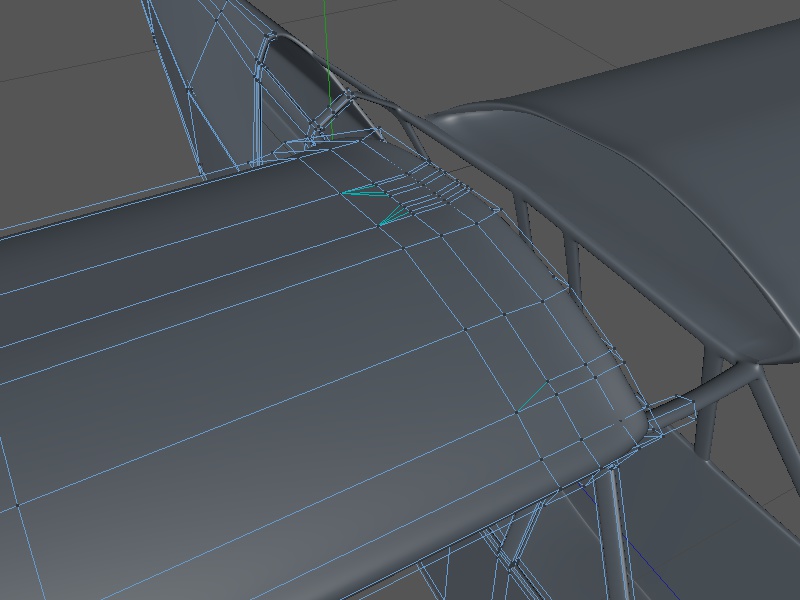Select vertex at the cyan edge's lower end
800x600 pixels.
click(x=517, y=411)
